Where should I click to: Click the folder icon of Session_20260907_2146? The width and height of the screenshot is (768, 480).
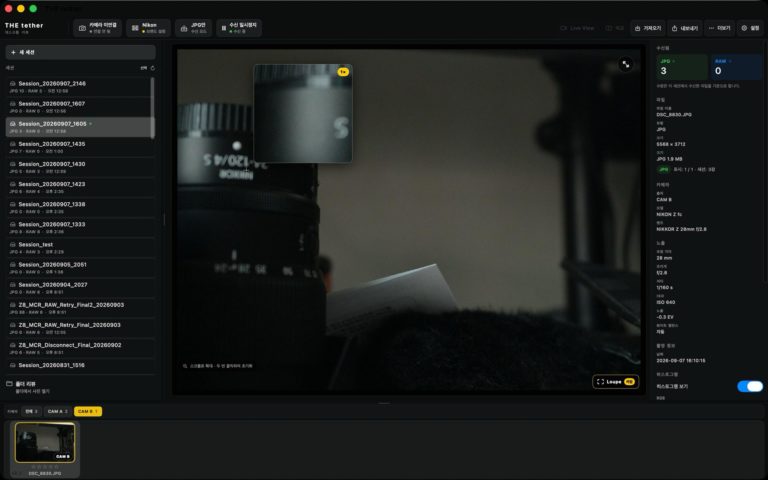tap(13, 84)
